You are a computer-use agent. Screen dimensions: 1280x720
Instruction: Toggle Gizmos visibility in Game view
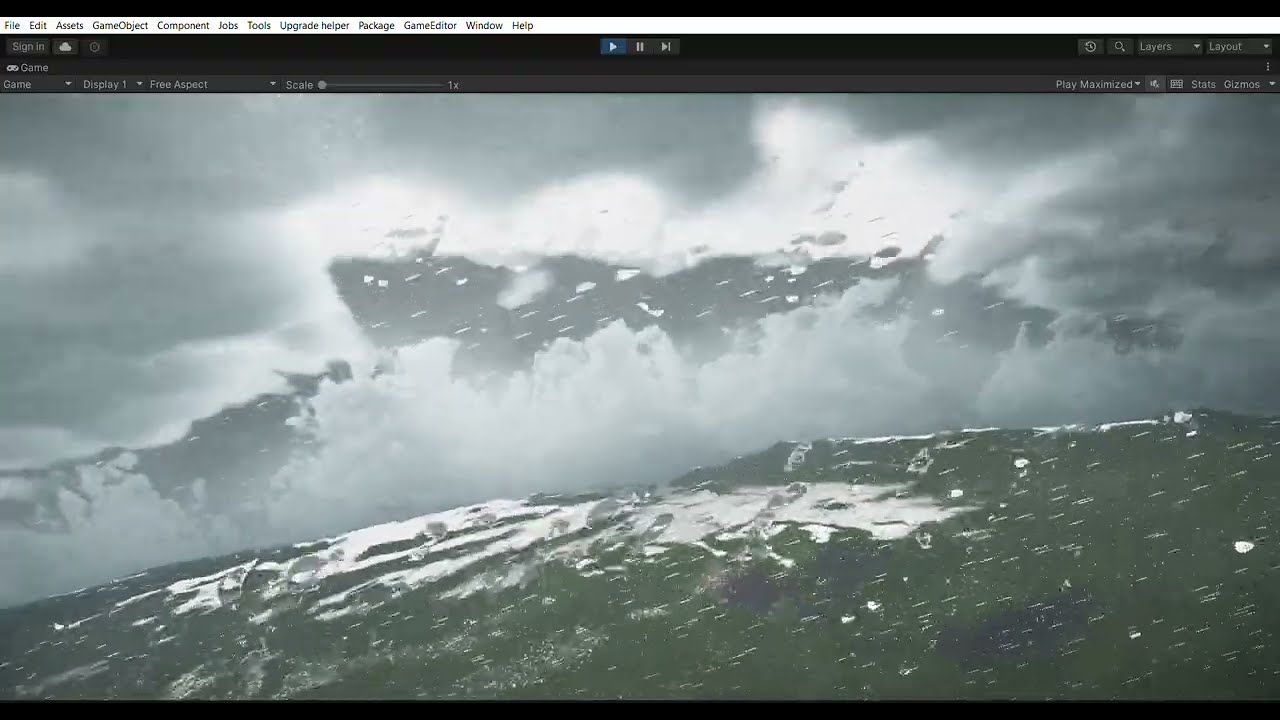click(1241, 85)
